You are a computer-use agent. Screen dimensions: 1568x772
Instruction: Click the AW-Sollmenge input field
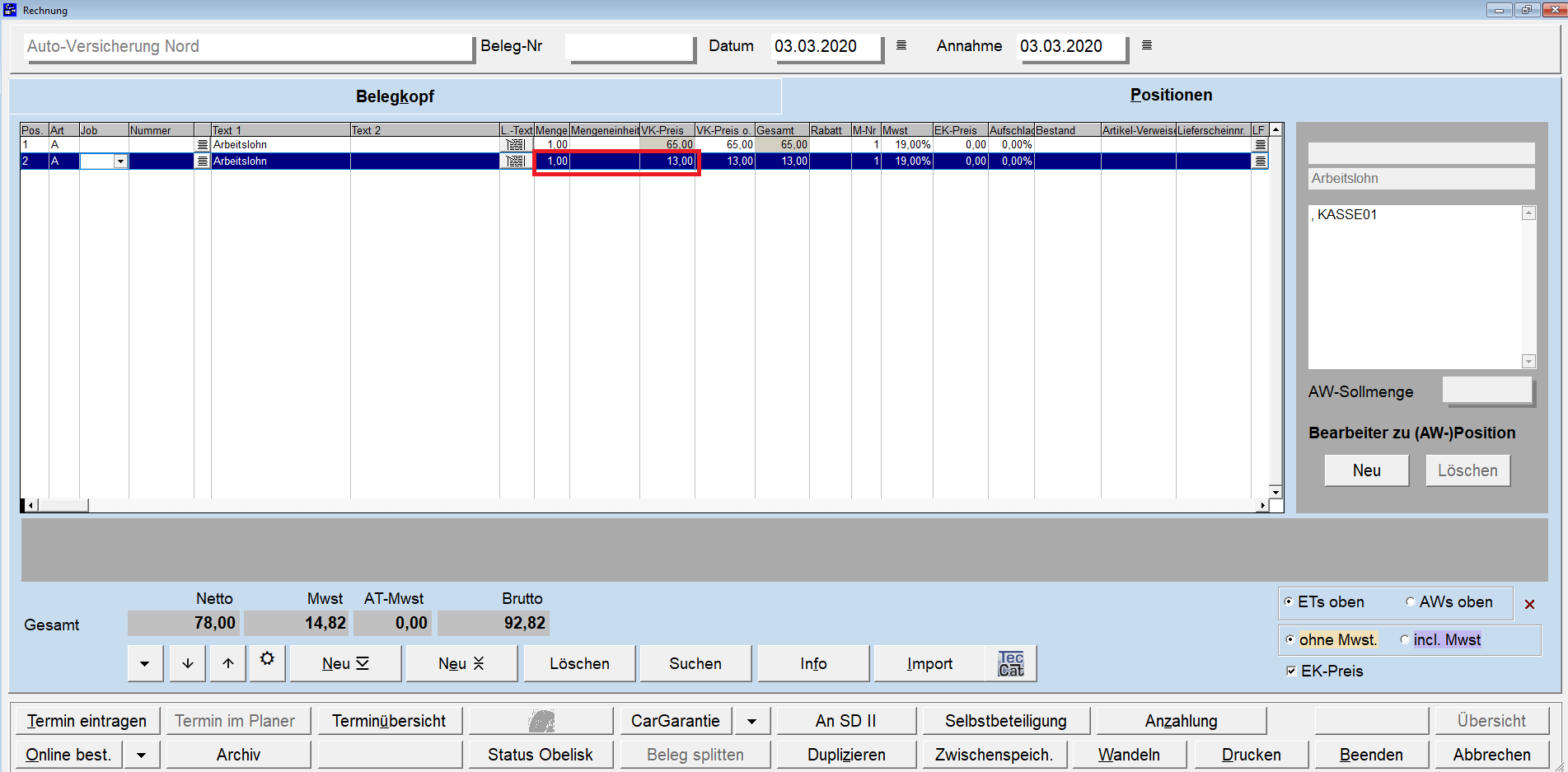tap(1487, 391)
